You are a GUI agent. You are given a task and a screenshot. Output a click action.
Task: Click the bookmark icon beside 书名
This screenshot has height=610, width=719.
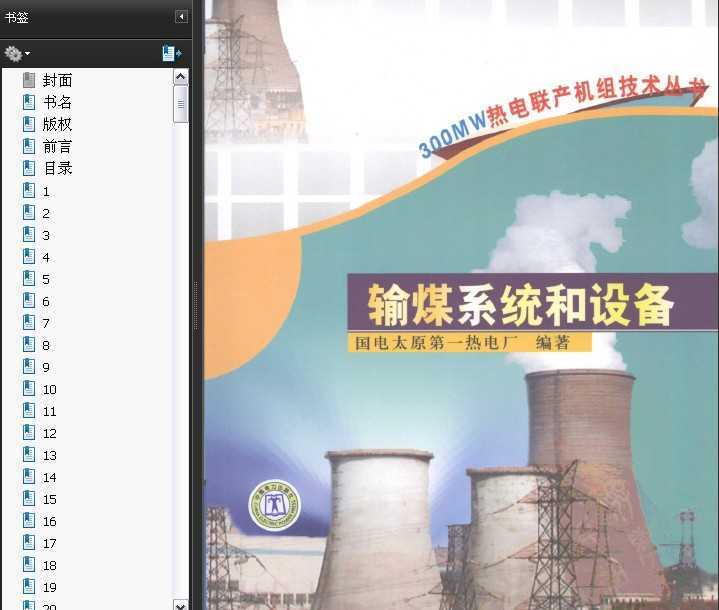click(x=29, y=102)
